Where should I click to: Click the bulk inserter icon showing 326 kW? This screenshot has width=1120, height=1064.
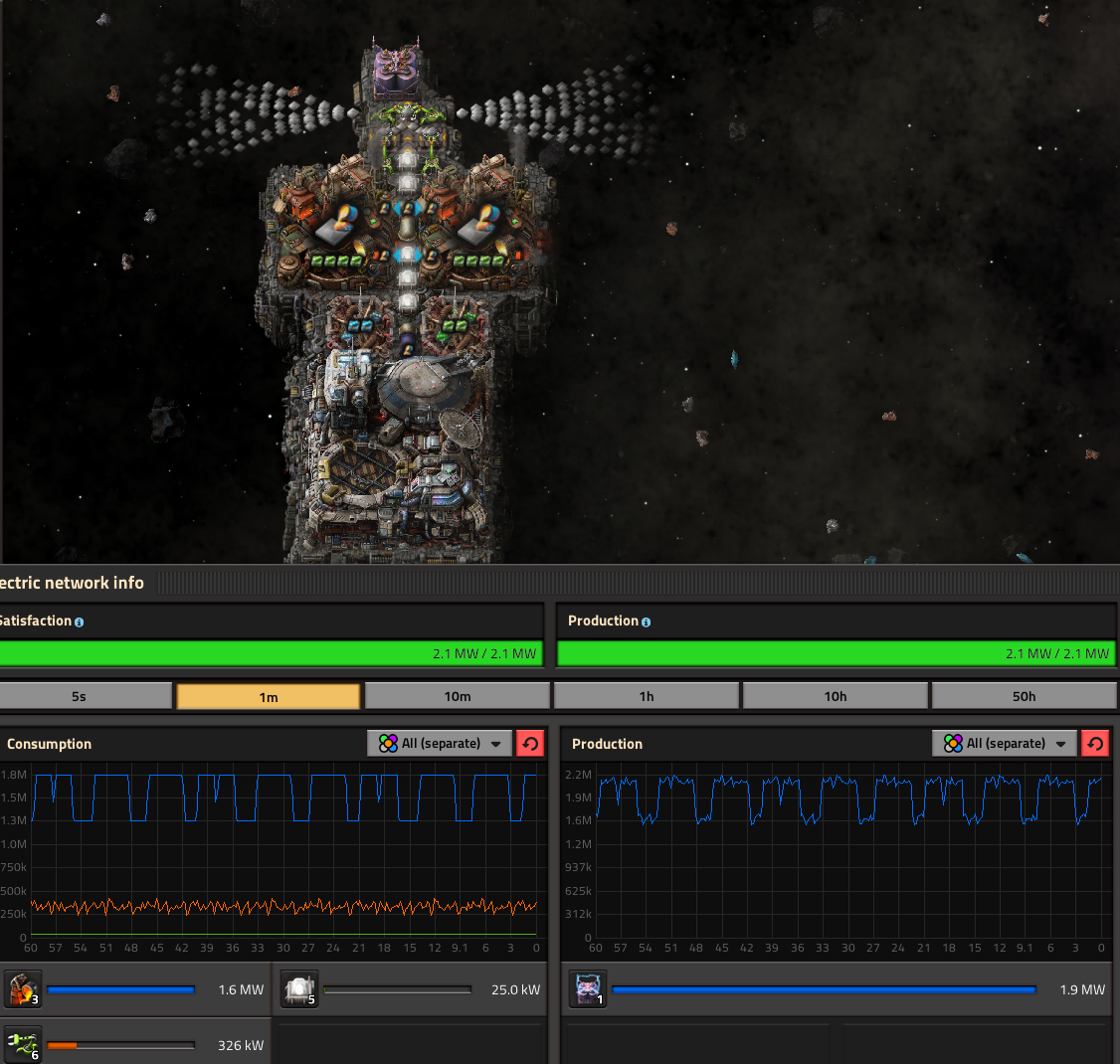[23, 1045]
